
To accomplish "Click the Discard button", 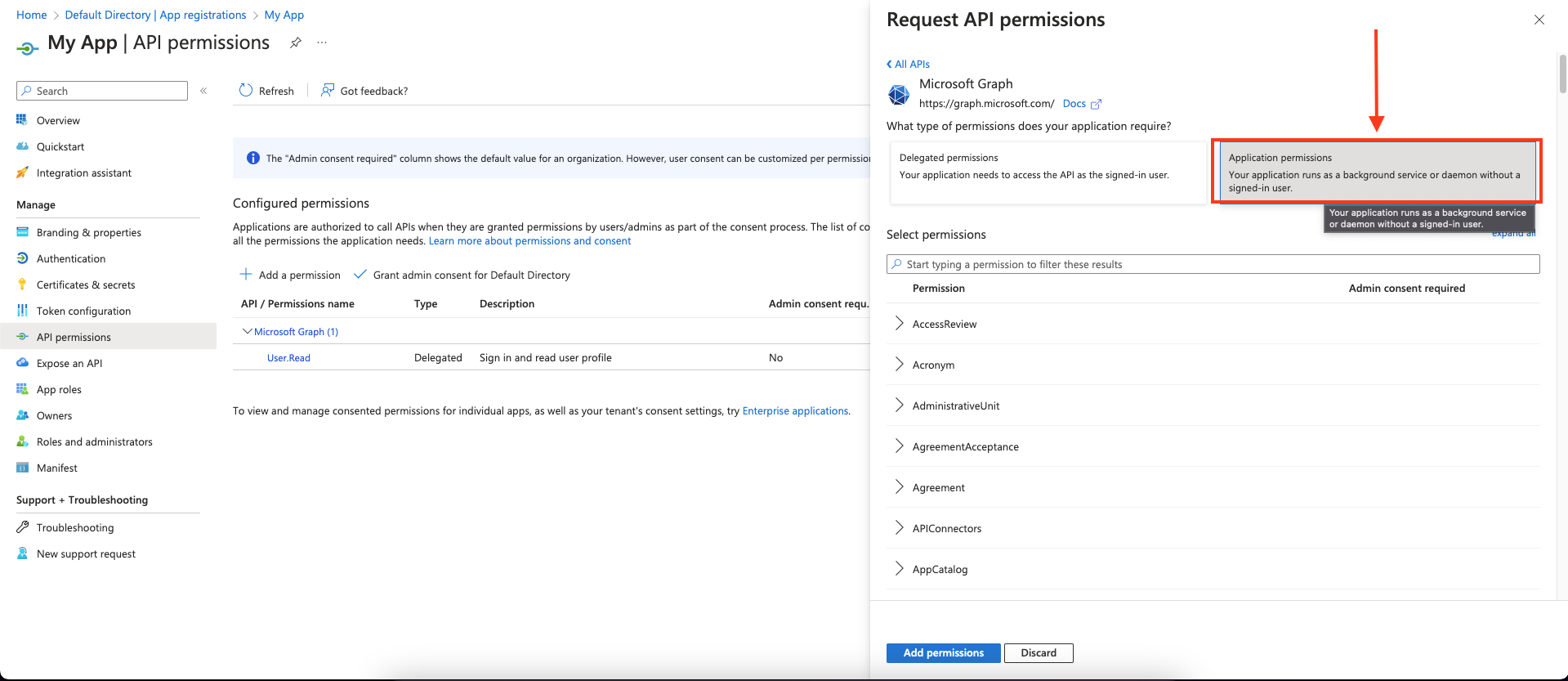I will (1039, 652).
